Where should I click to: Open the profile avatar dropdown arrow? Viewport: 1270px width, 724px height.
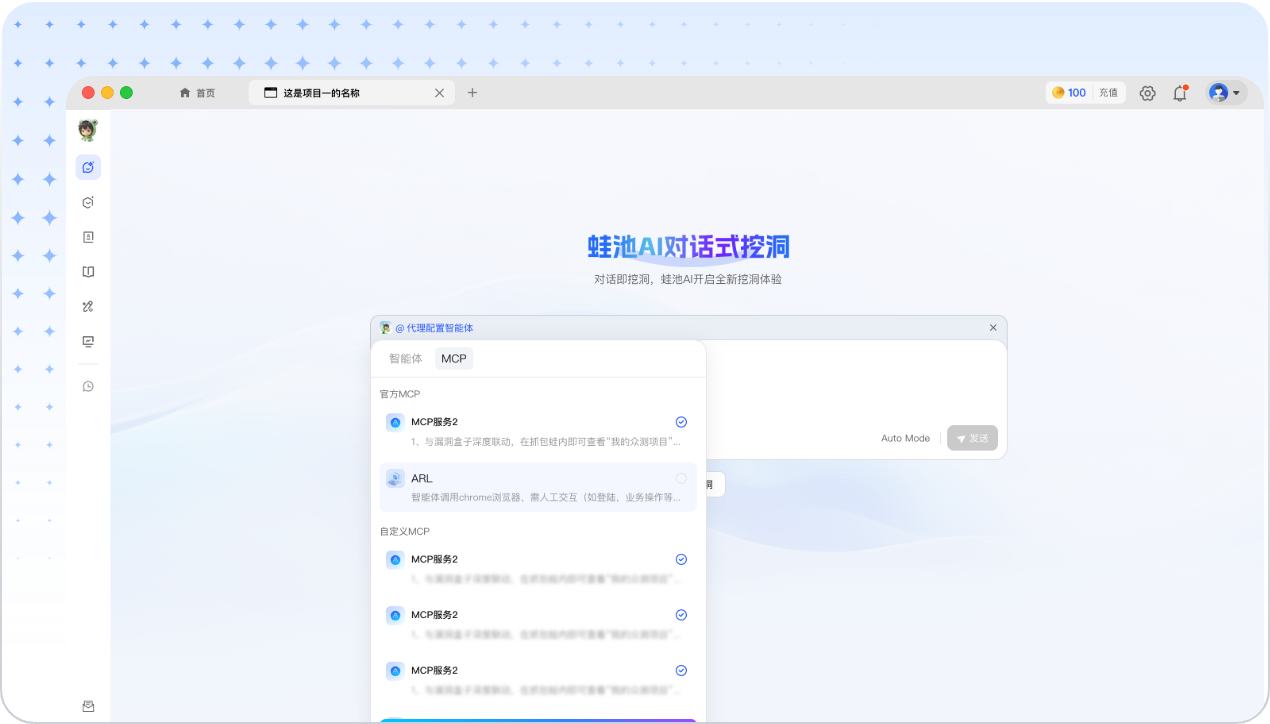[1237, 92]
